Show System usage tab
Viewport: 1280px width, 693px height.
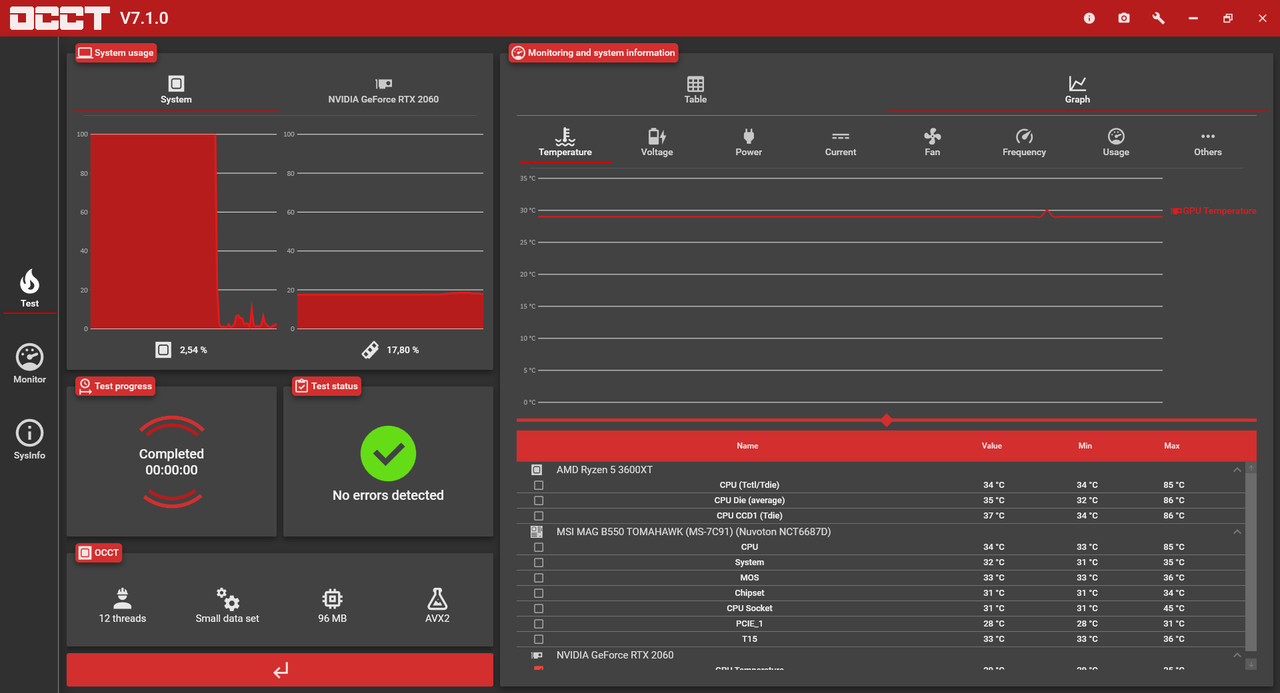(176, 90)
